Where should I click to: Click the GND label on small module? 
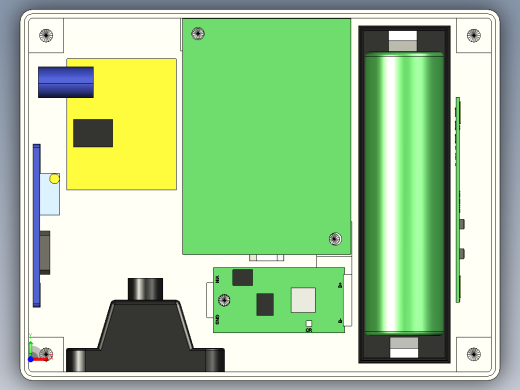218,319
